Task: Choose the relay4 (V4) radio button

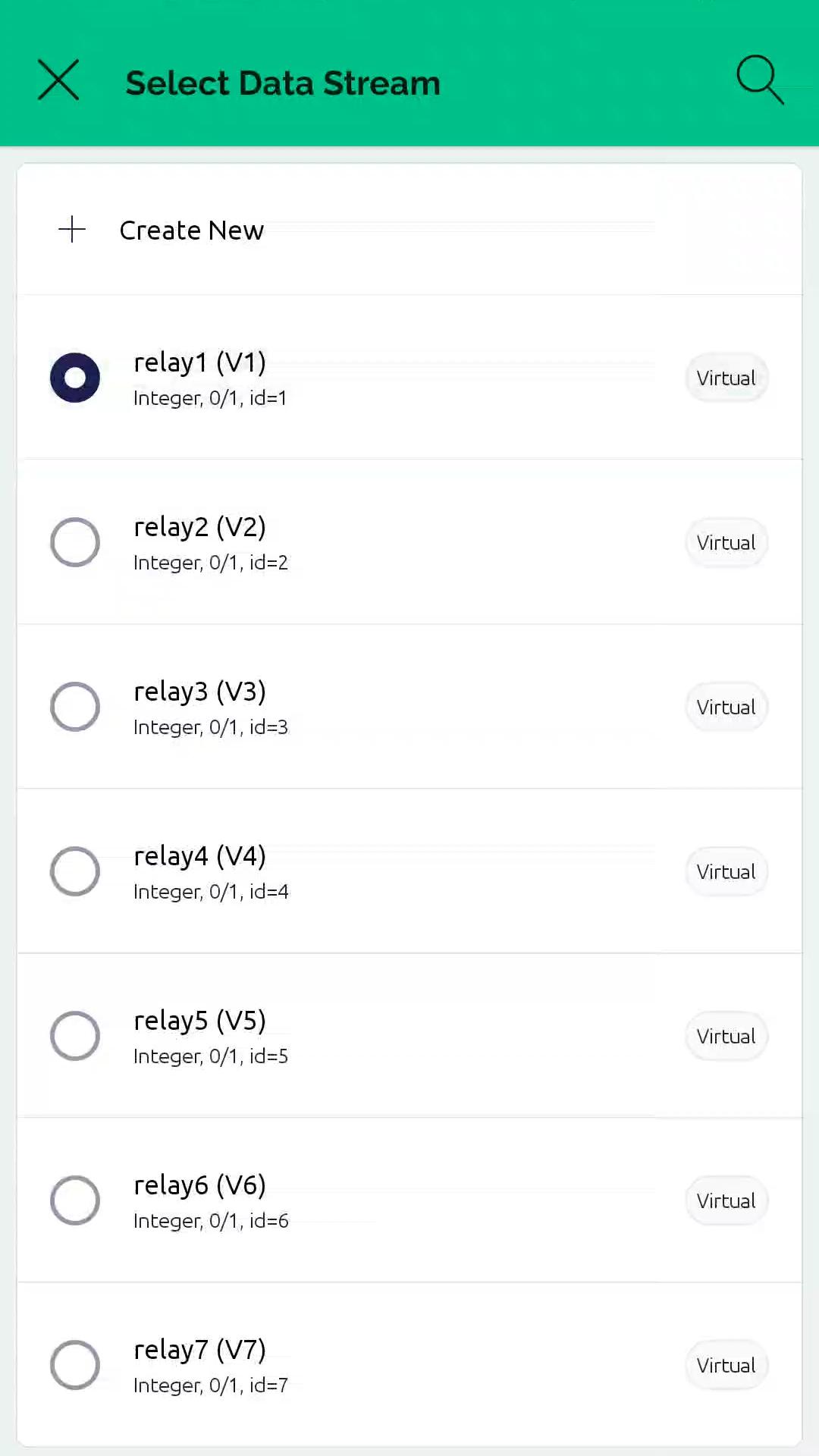Action: coord(75,871)
